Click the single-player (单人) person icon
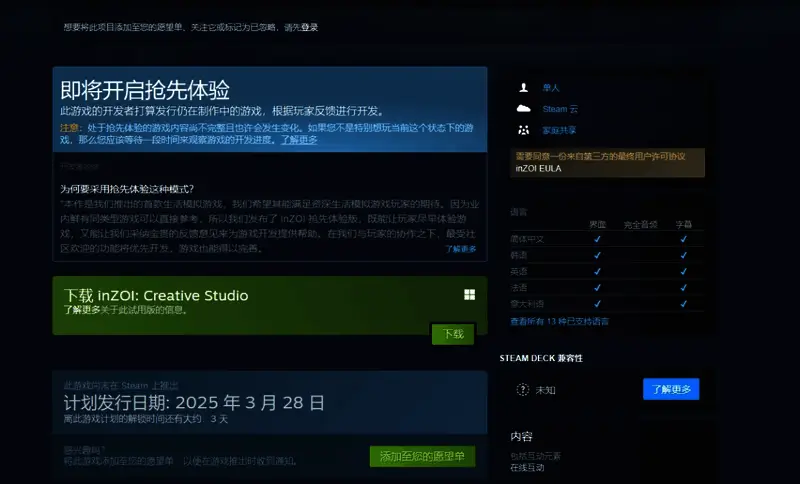The width and height of the screenshot is (800, 484). [x=522, y=88]
